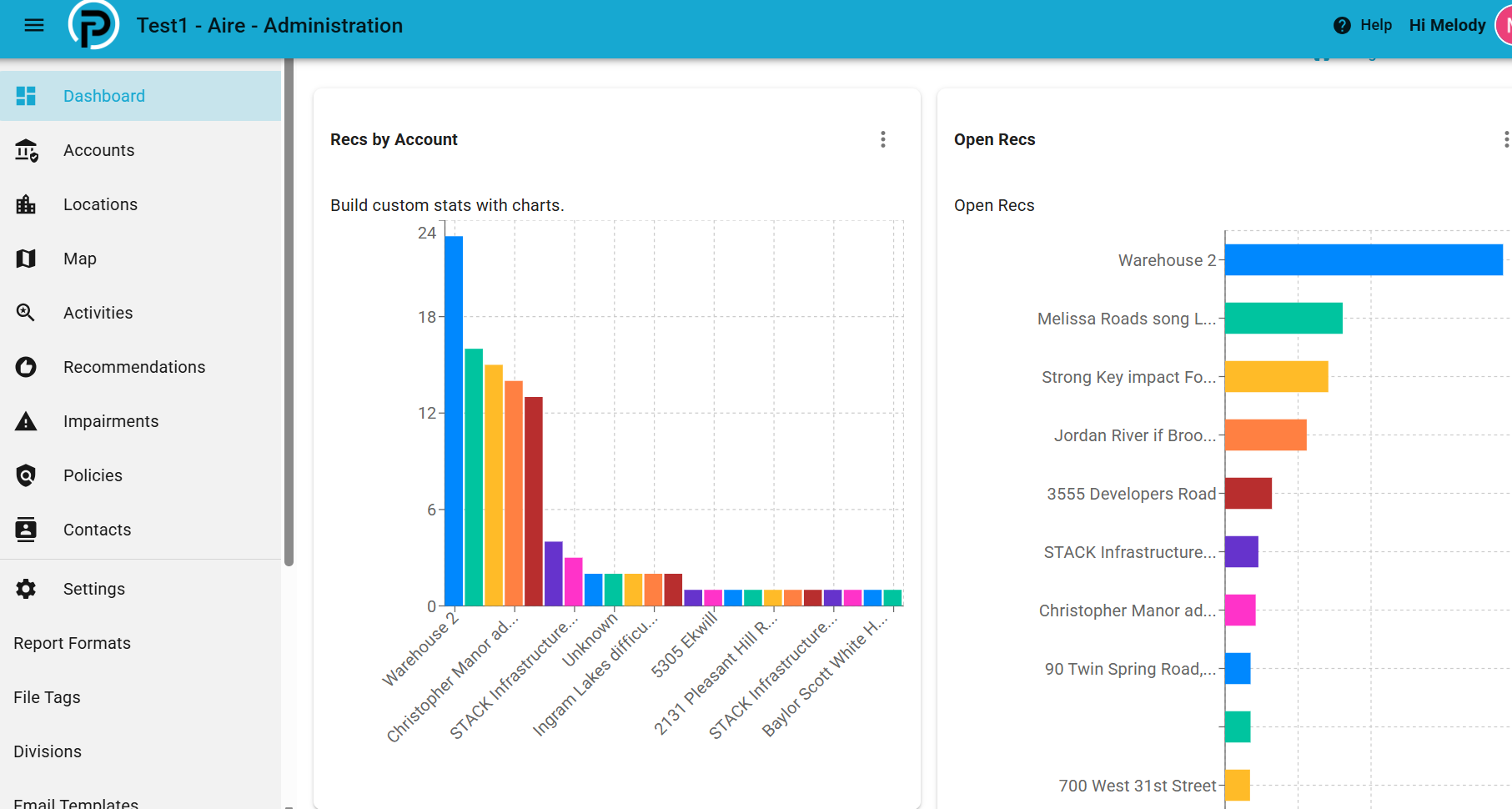
Task: Click the blue Warehouse 2 horizontal bar
Action: [1364, 260]
